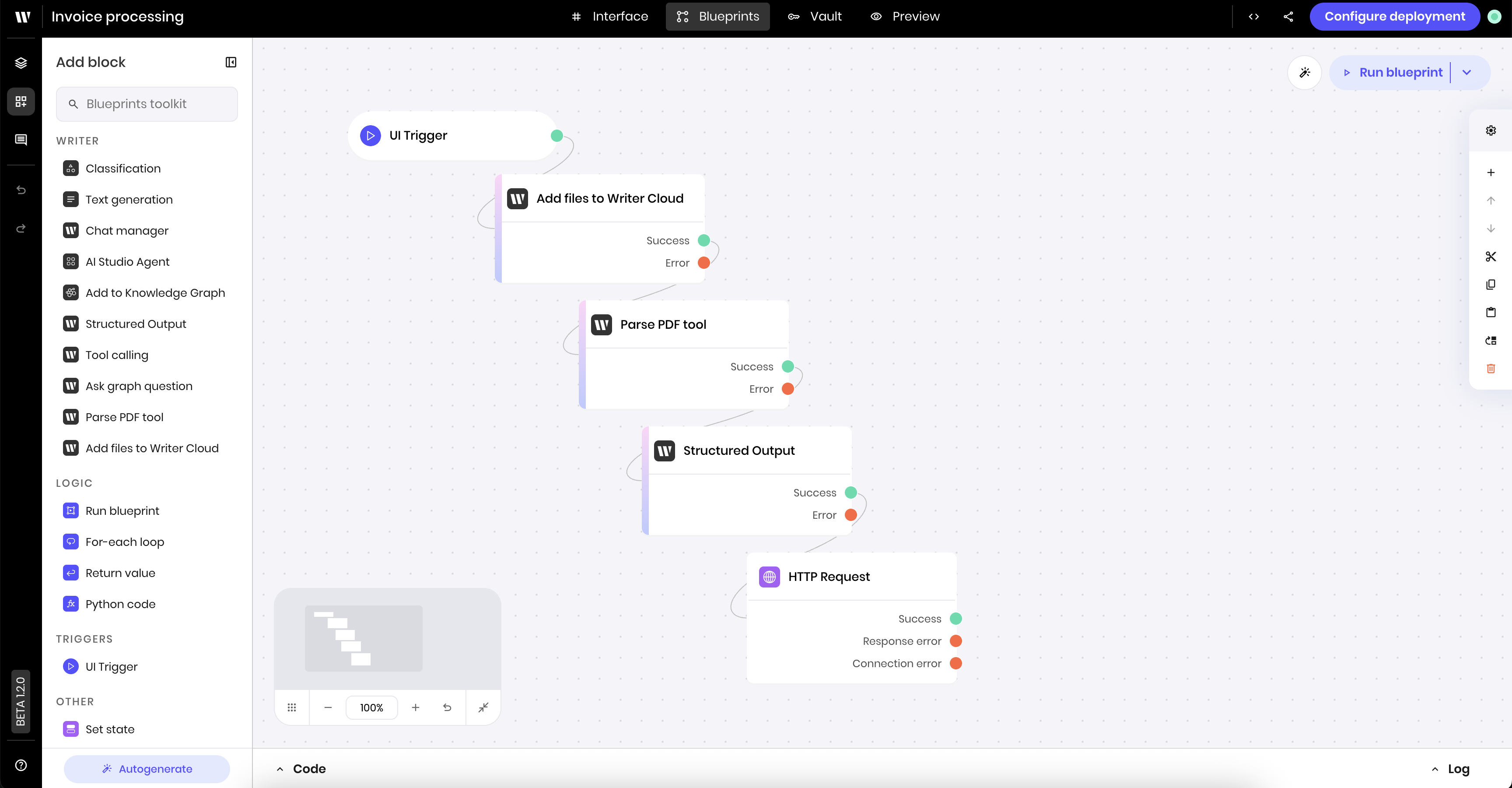
Task: Open the layers icon in left sidebar
Action: click(21, 63)
